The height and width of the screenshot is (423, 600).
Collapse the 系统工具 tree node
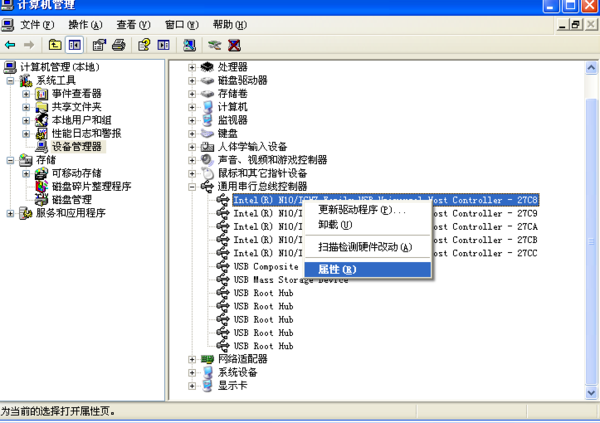[11, 81]
